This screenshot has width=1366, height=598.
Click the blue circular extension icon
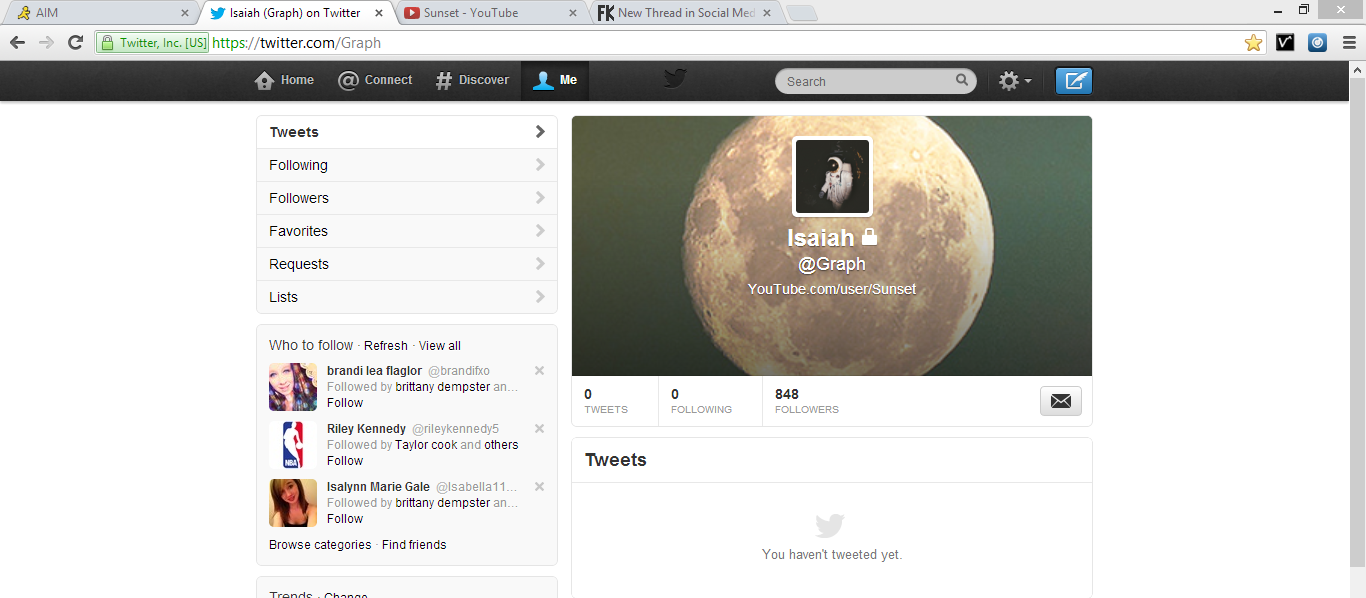pyautogui.click(x=1317, y=42)
